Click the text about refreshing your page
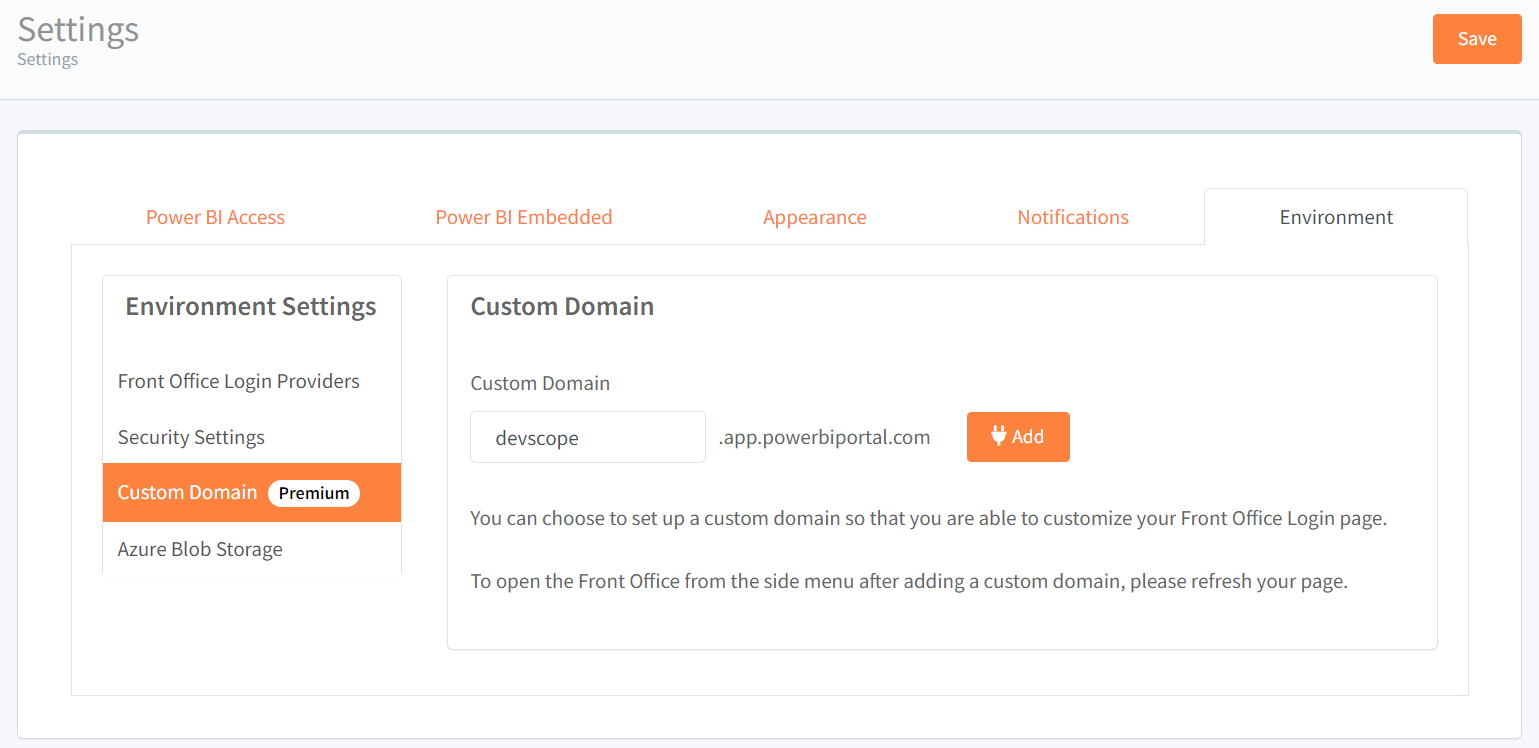 coord(909,581)
